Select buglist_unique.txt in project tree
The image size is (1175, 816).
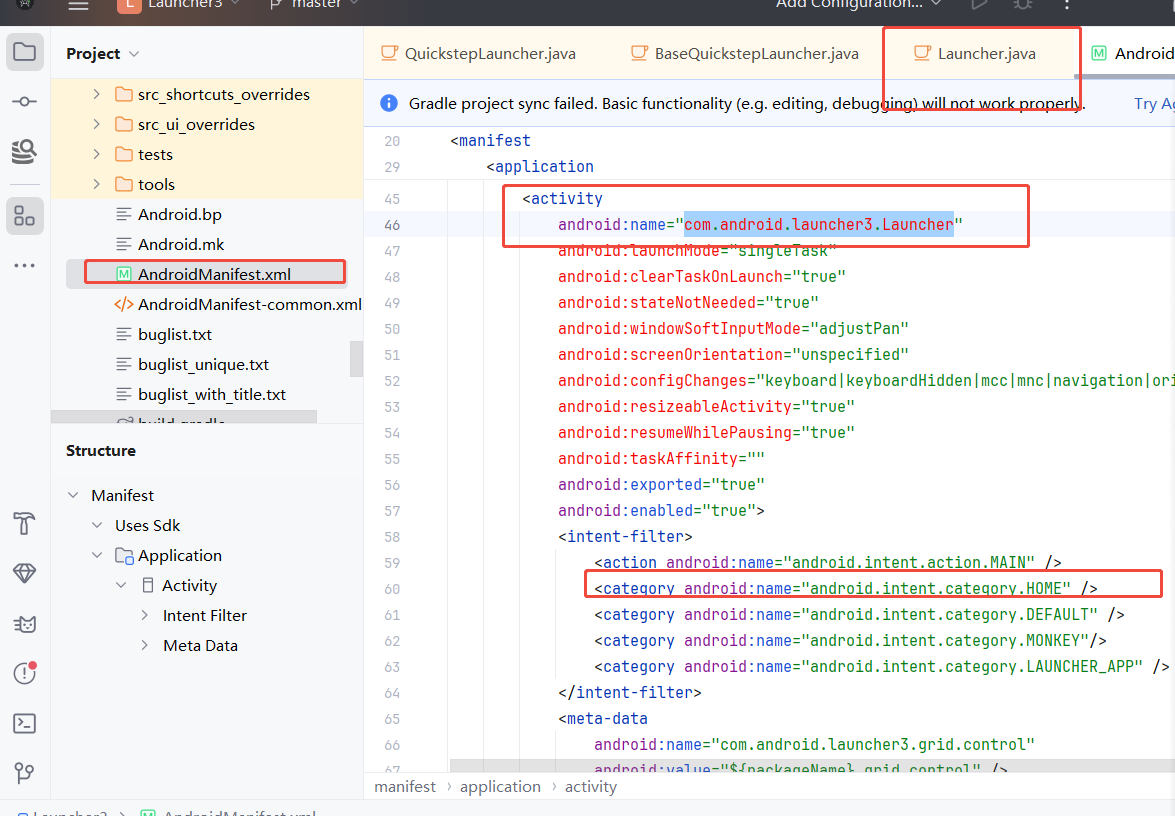coord(203,364)
